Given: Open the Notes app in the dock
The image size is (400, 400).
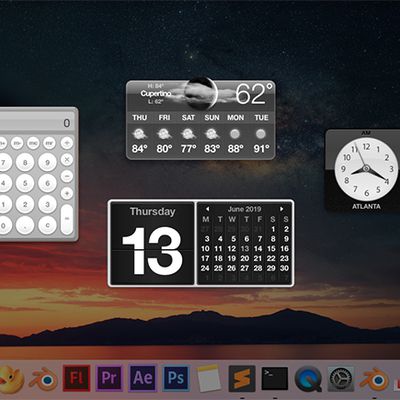Looking at the screenshot, I should 209,379.
